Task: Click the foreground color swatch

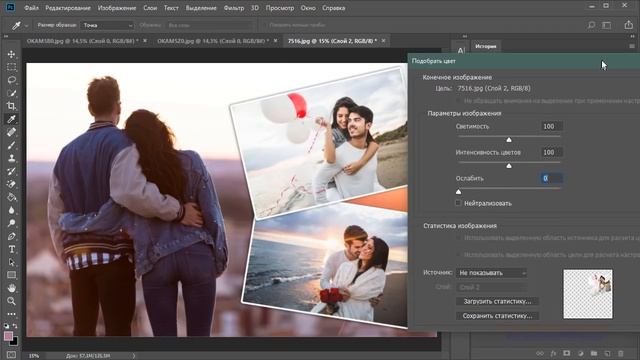Action: tap(8, 336)
